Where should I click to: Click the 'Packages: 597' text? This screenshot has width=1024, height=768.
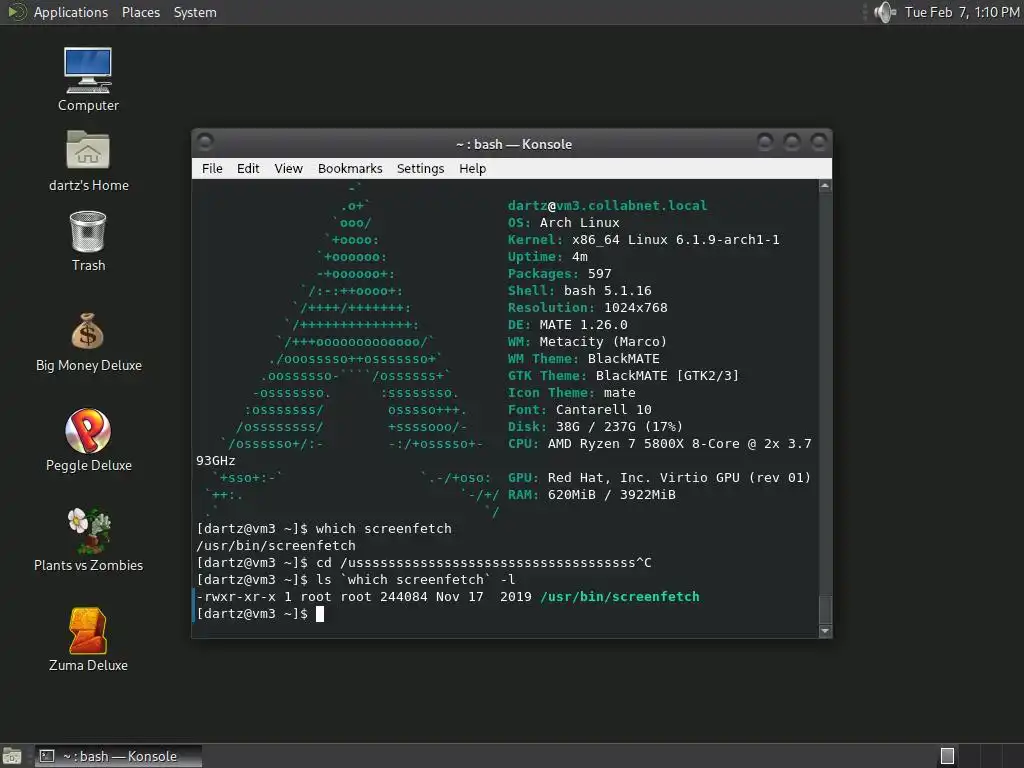coord(560,274)
